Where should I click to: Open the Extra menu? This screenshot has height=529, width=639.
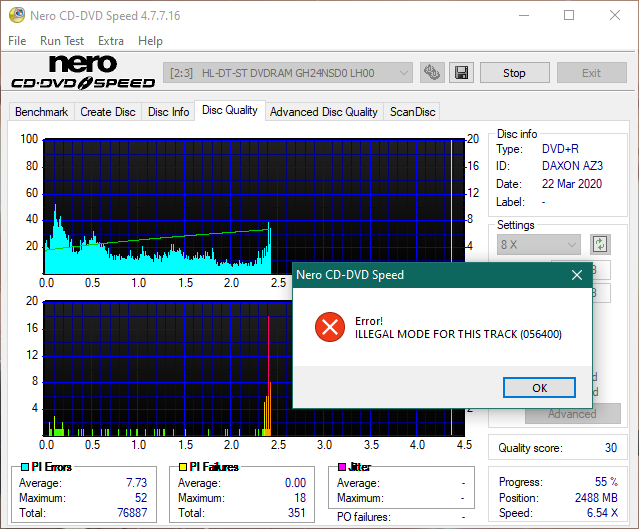(111, 41)
